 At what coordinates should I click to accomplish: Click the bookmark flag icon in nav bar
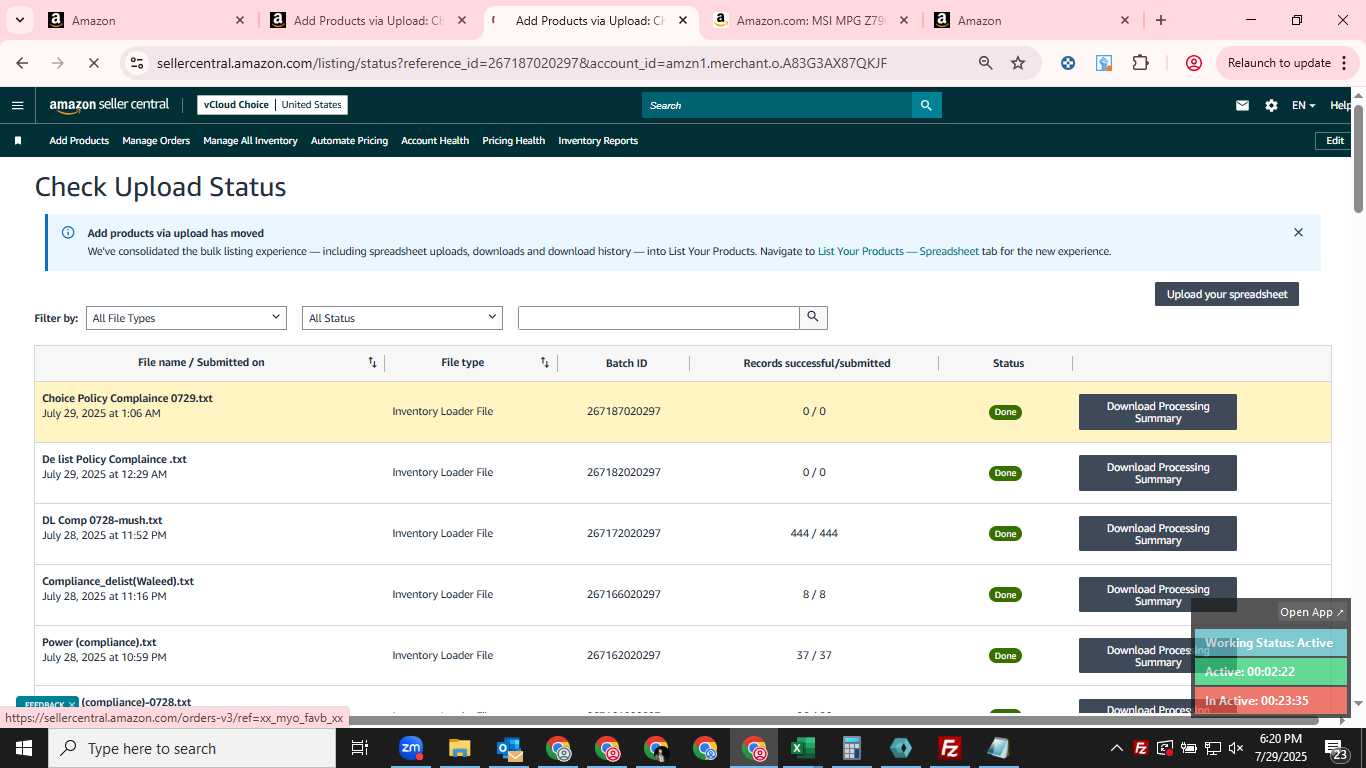tap(17, 141)
